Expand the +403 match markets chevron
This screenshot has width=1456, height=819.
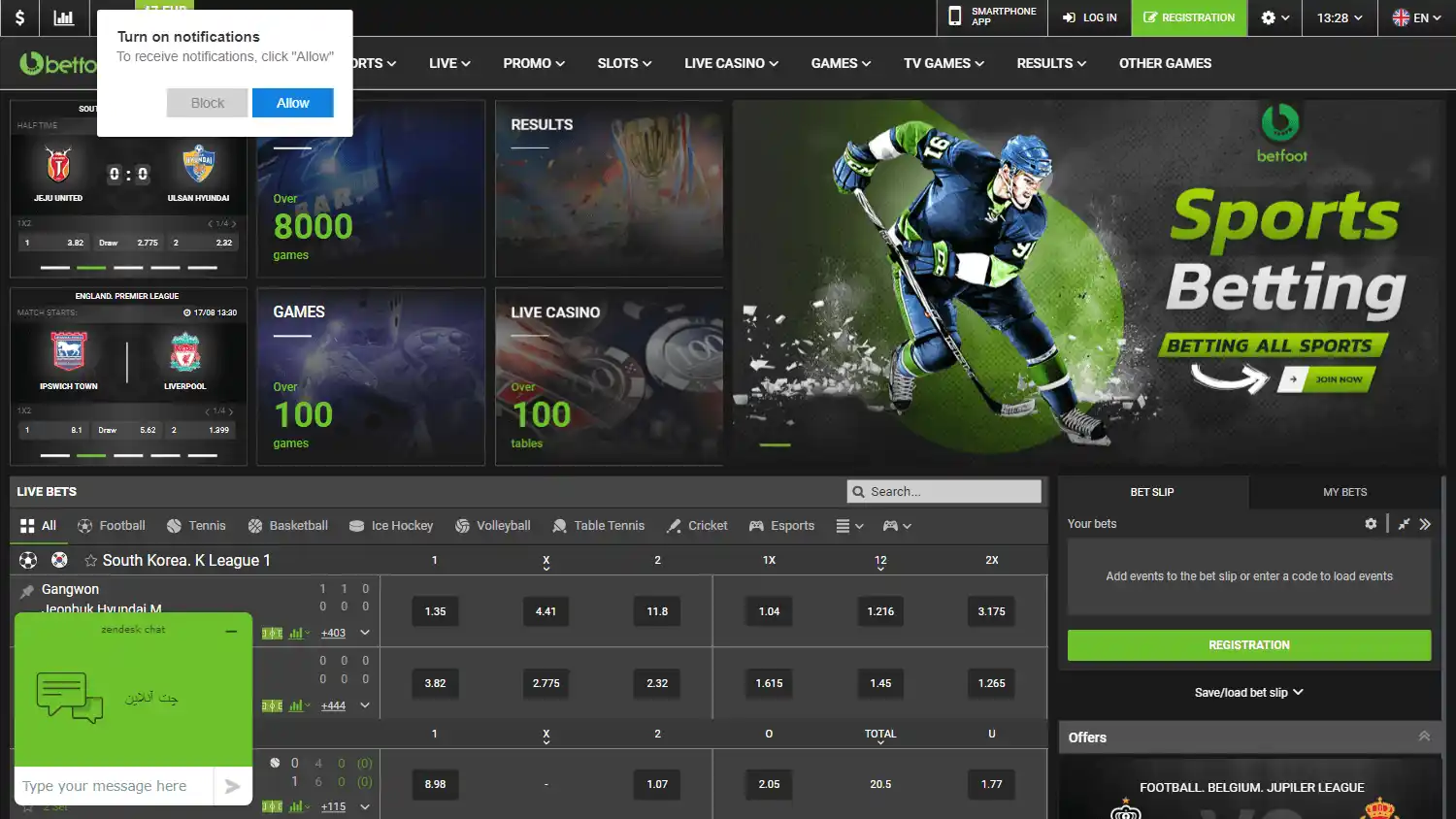coord(365,633)
